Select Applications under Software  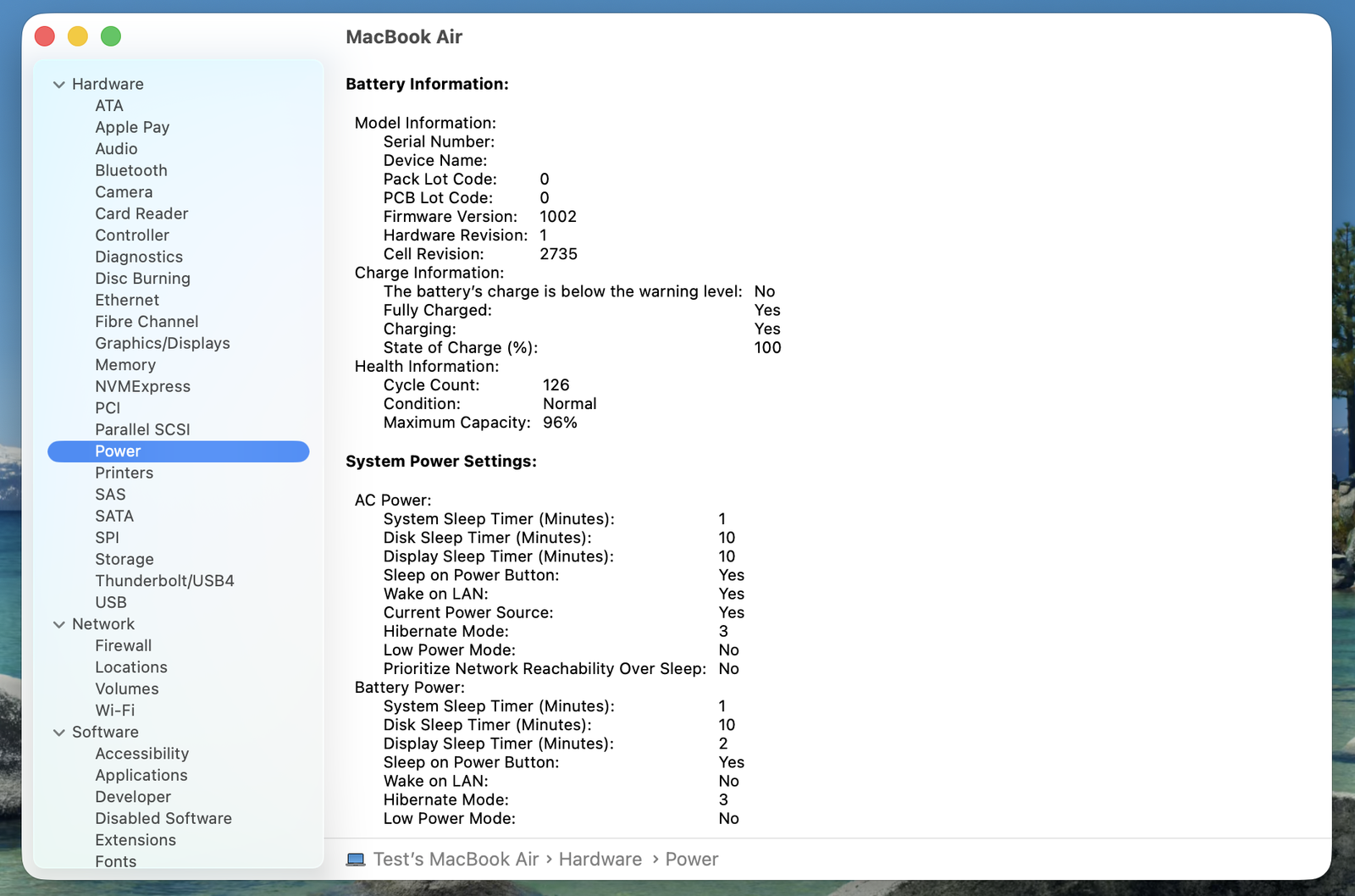[x=141, y=775]
